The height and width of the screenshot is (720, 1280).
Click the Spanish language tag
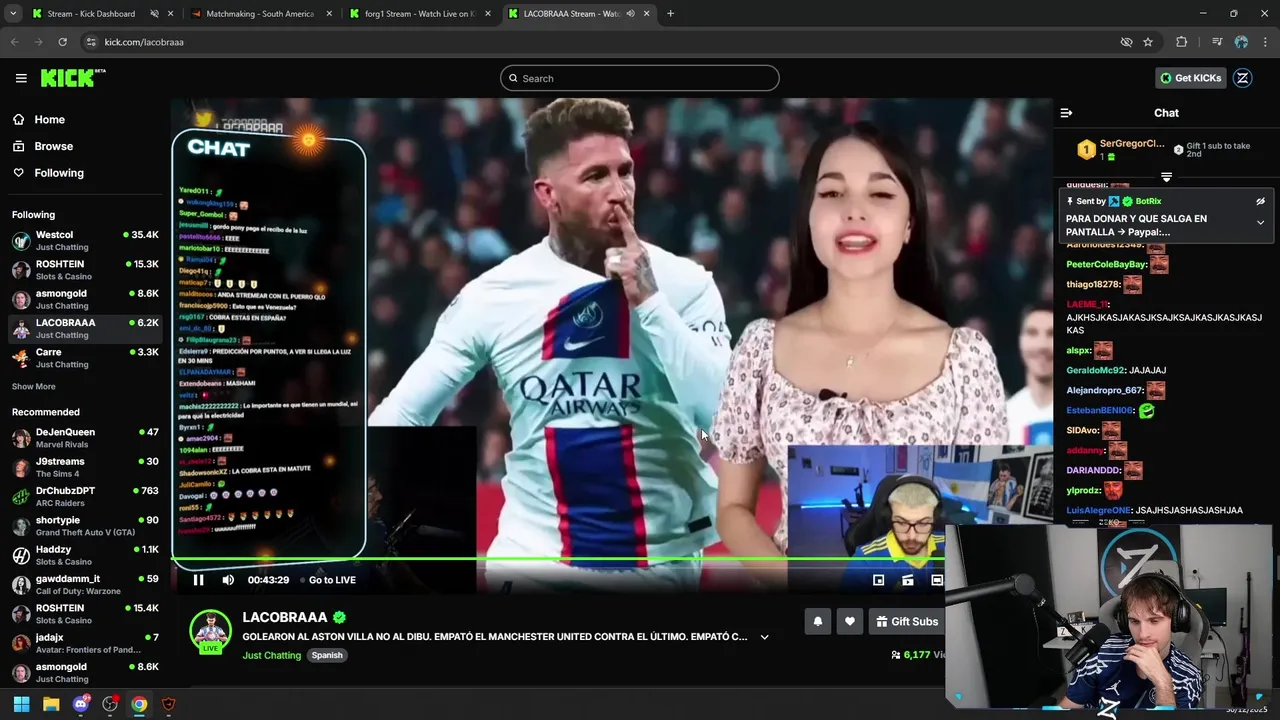click(327, 655)
